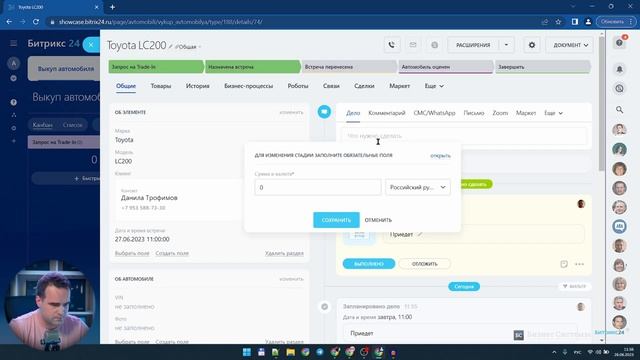Select the Завершить stage
This screenshot has width=640, height=360.
click(x=542, y=67)
